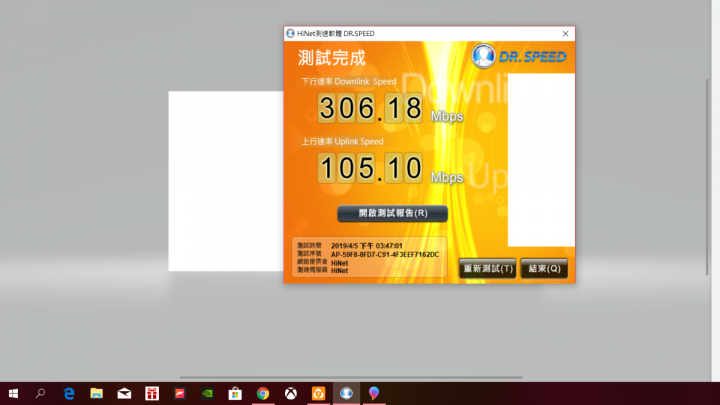
Task: Click the HiNet DR.SPEED window title text
Action: (336, 34)
